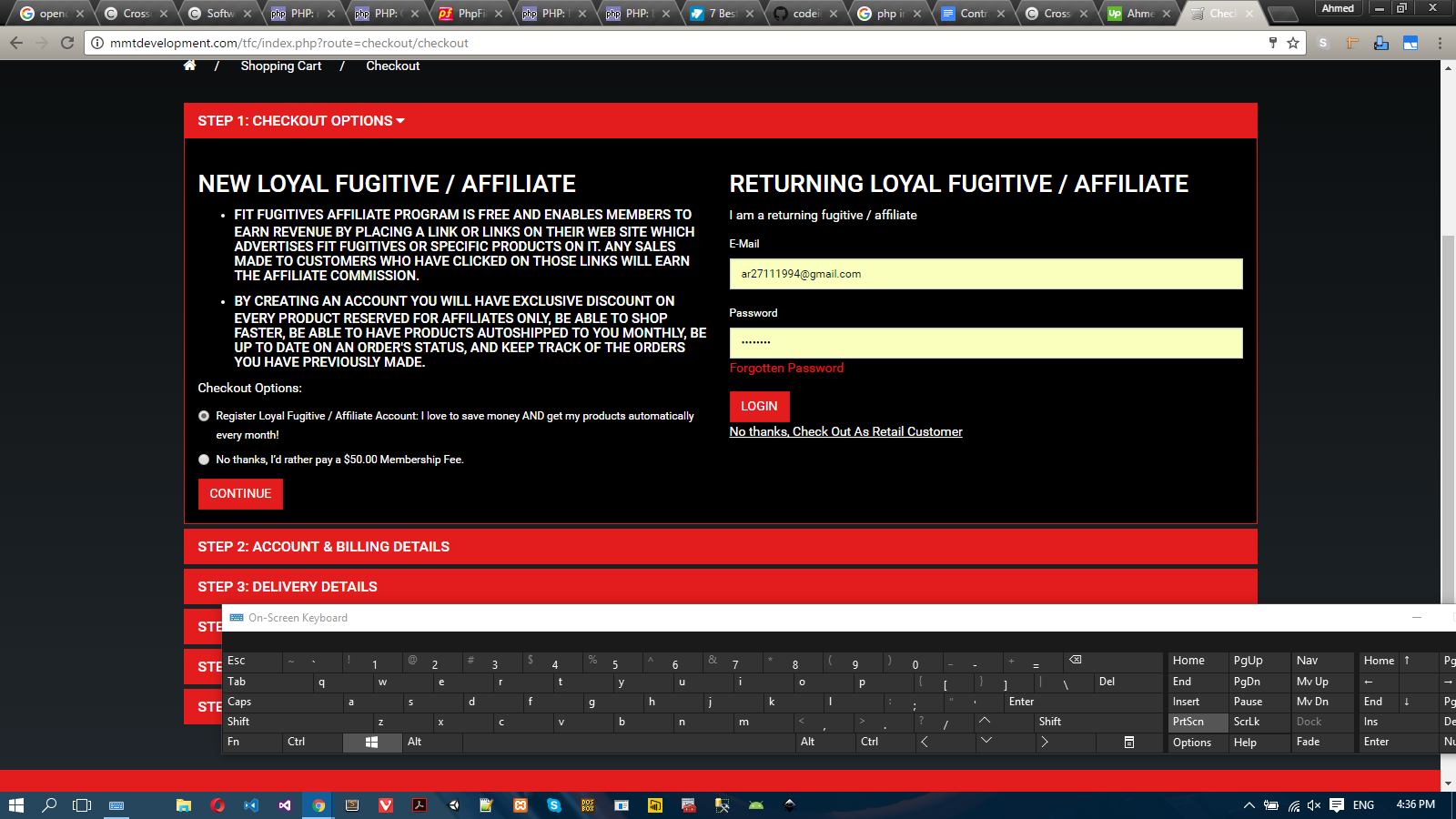Open the Forgotten Password link
Screen dimensions: 1456x819
click(786, 368)
